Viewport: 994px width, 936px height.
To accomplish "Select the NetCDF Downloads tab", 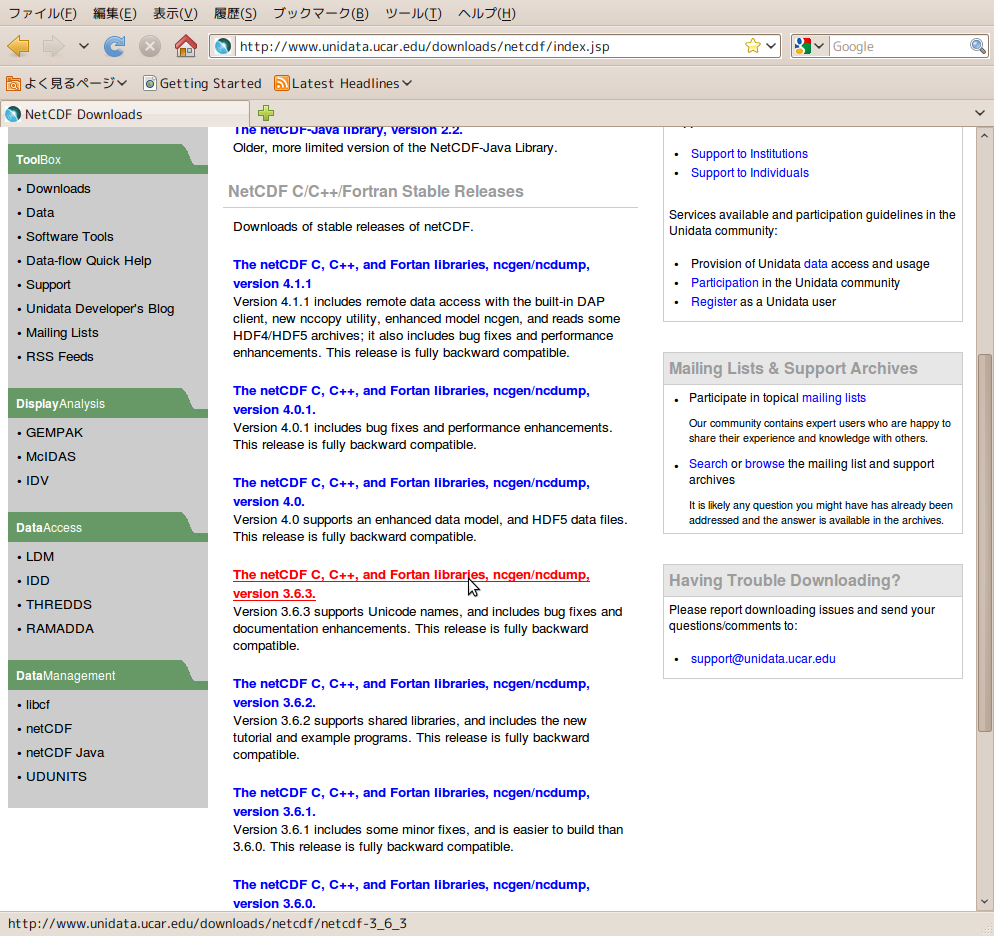I will pyautogui.click(x=124, y=114).
